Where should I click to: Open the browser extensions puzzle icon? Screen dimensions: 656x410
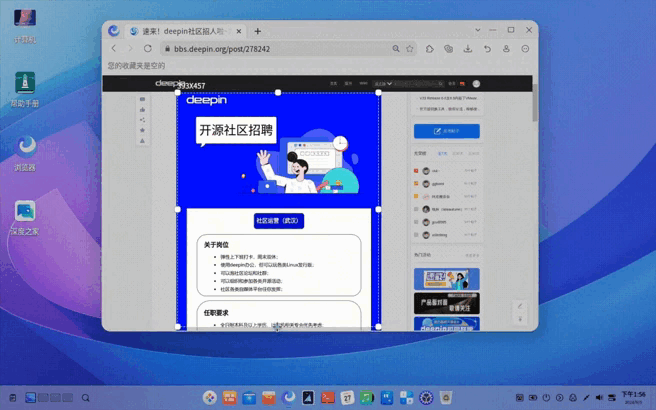point(430,49)
